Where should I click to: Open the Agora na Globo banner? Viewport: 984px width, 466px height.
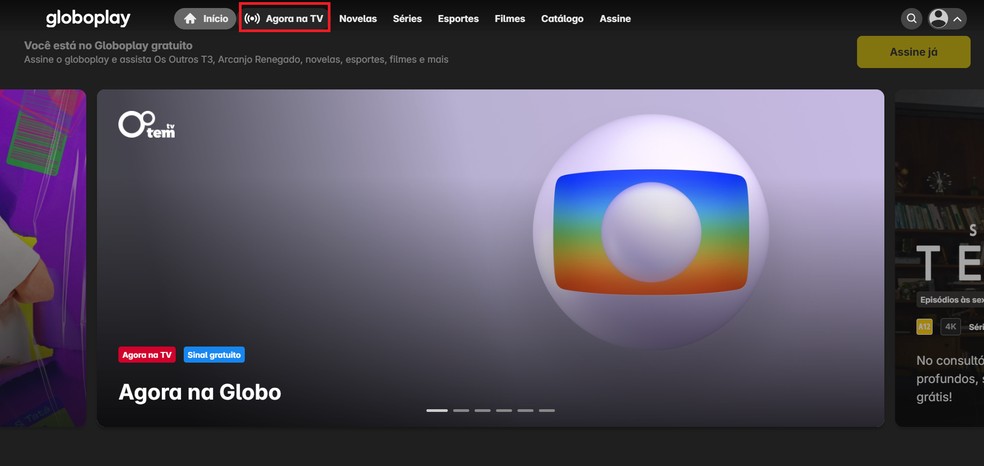(490, 258)
